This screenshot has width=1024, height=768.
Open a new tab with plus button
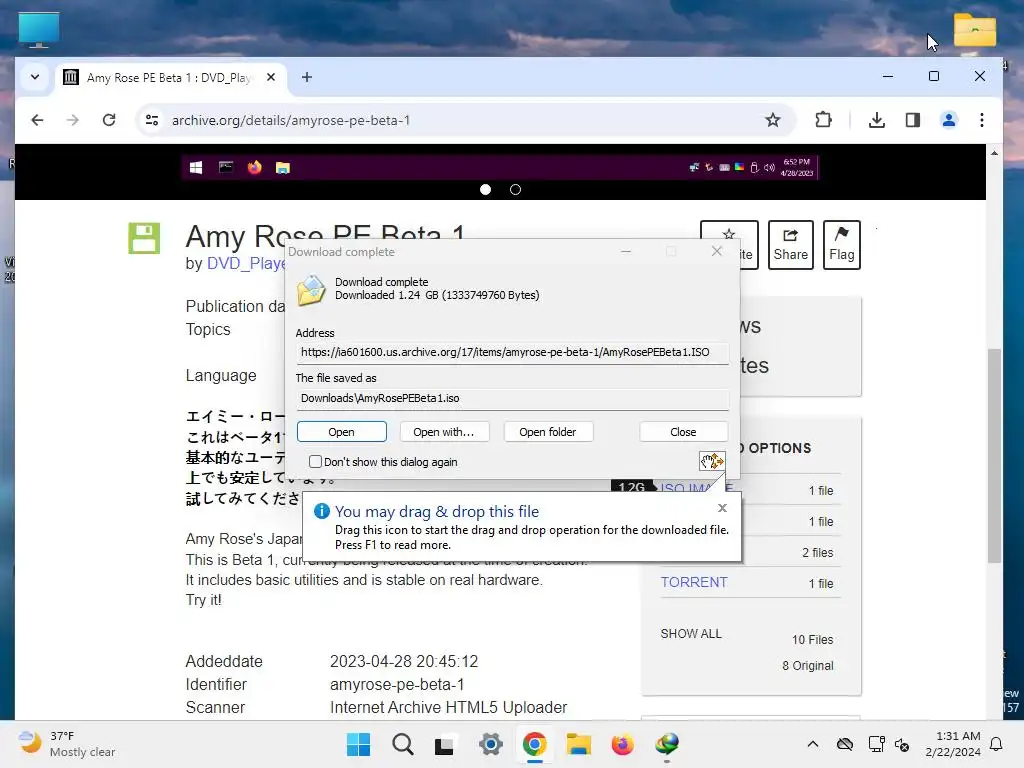[306, 77]
